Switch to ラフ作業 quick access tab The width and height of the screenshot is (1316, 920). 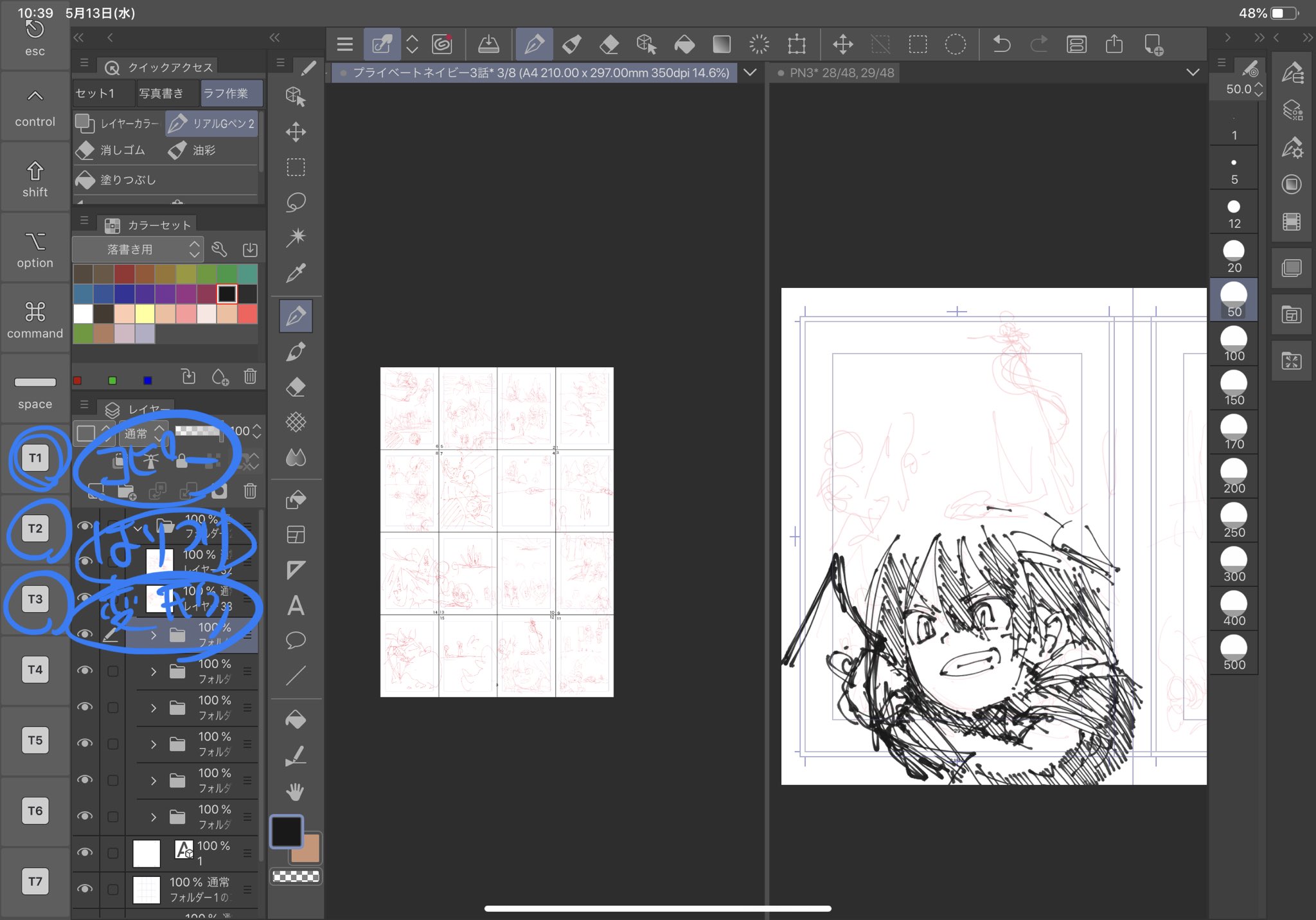(x=231, y=93)
